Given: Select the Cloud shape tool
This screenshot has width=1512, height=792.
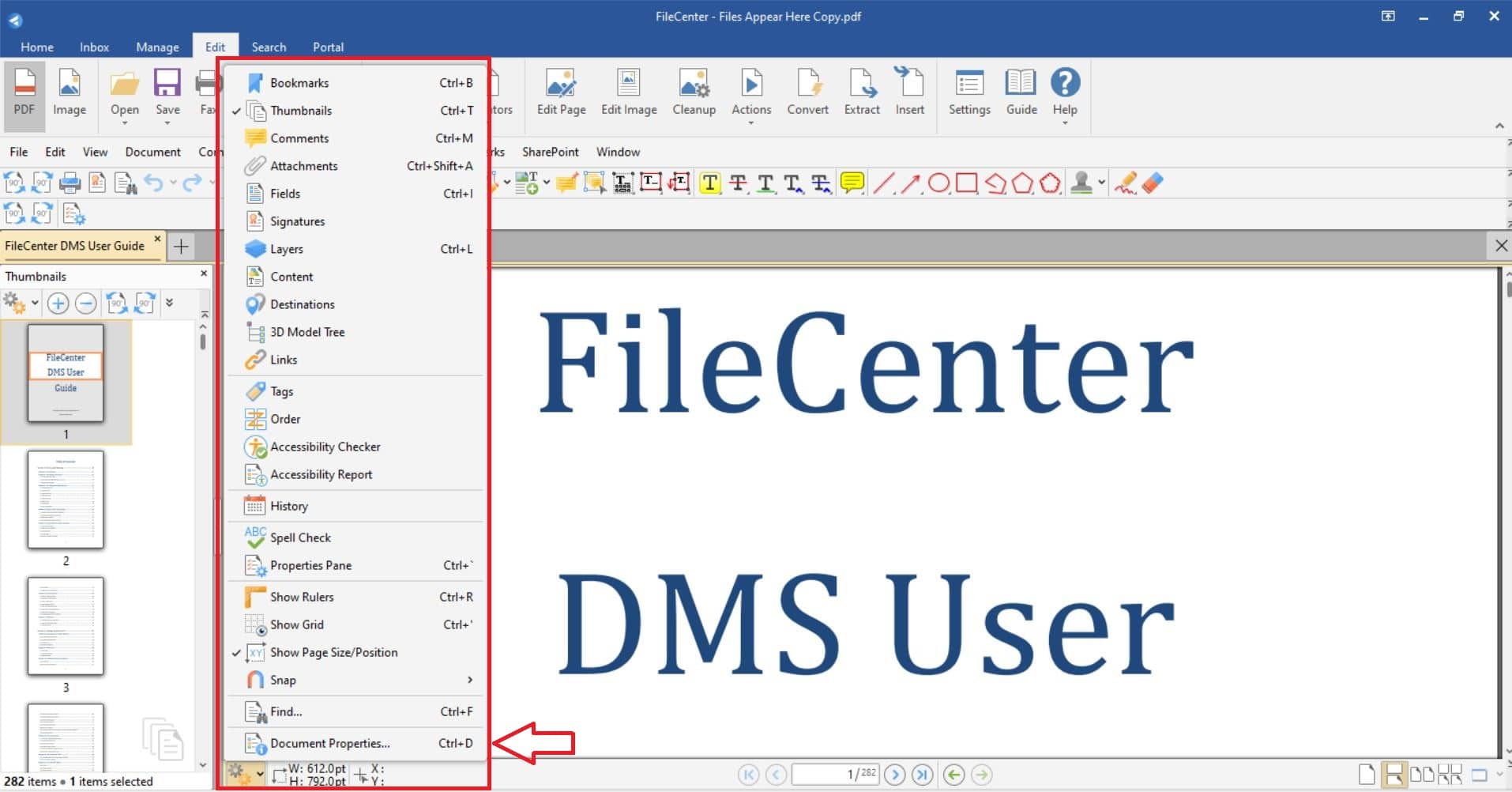Looking at the screenshot, I should point(1050,183).
